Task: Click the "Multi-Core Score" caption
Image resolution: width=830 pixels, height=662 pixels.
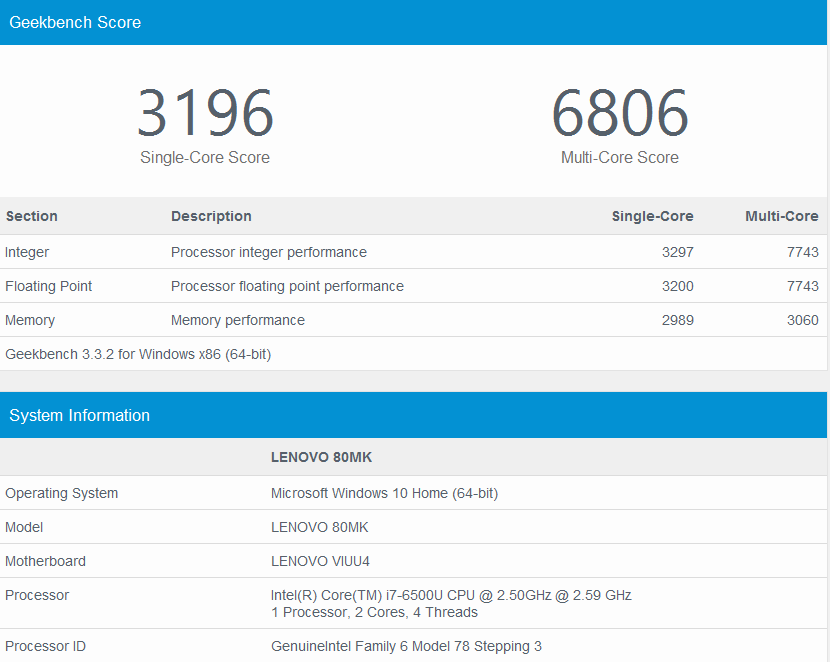Action: (x=620, y=157)
